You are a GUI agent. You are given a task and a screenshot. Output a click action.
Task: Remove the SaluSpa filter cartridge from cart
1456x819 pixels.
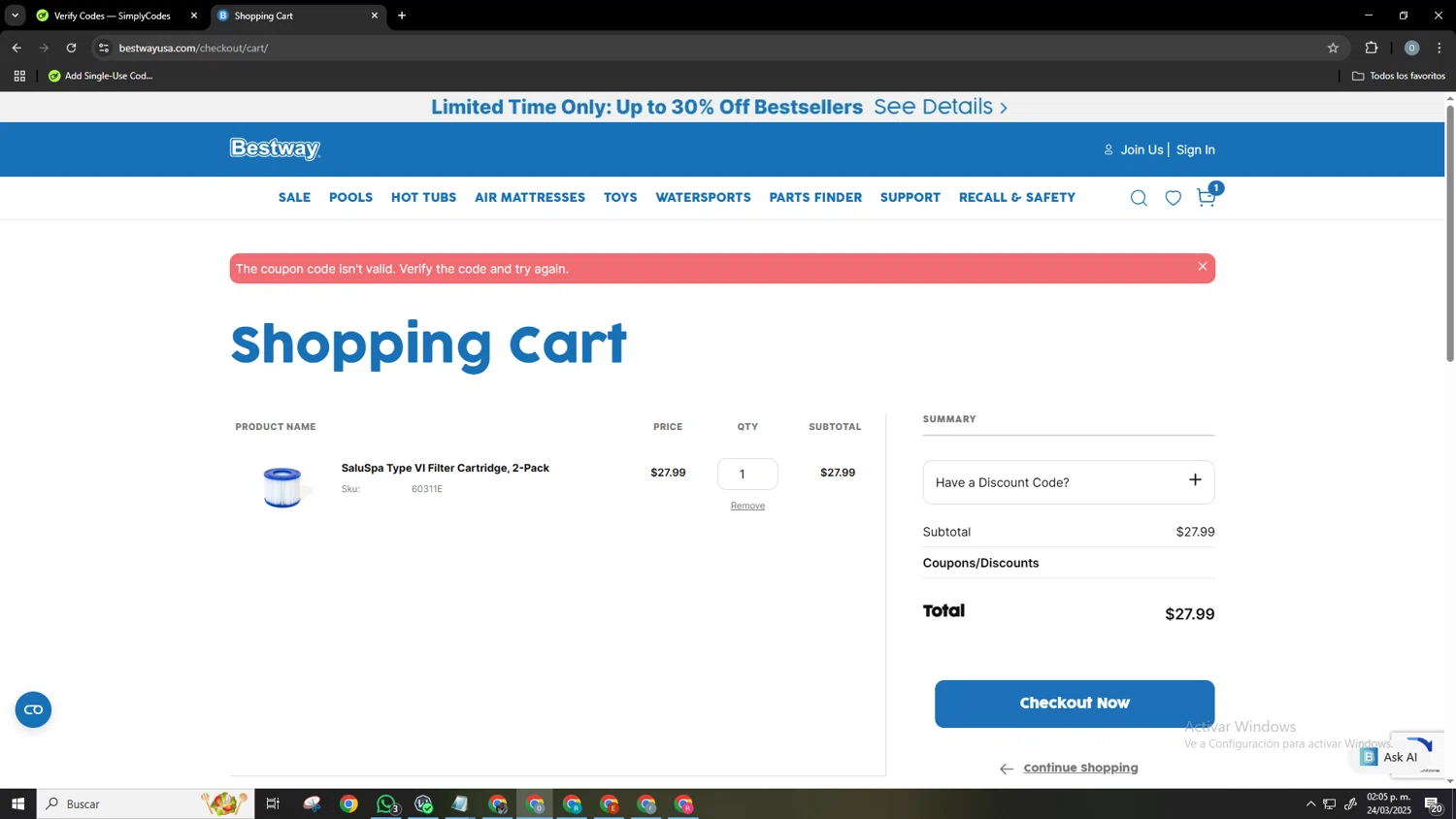(x=747, y=506)
